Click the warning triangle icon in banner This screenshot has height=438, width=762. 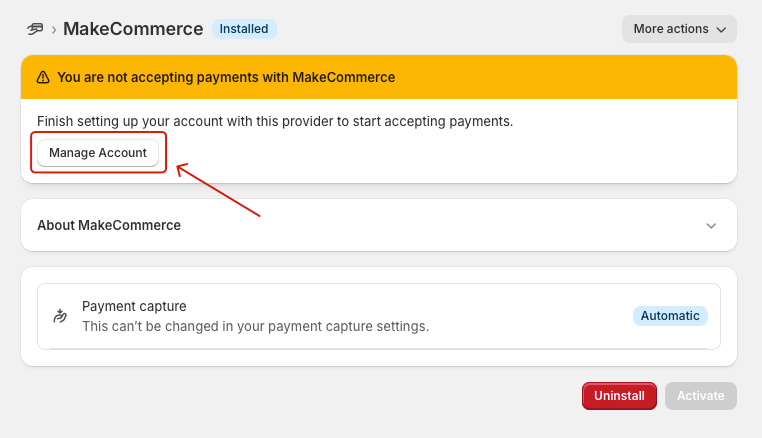(43, 77)
